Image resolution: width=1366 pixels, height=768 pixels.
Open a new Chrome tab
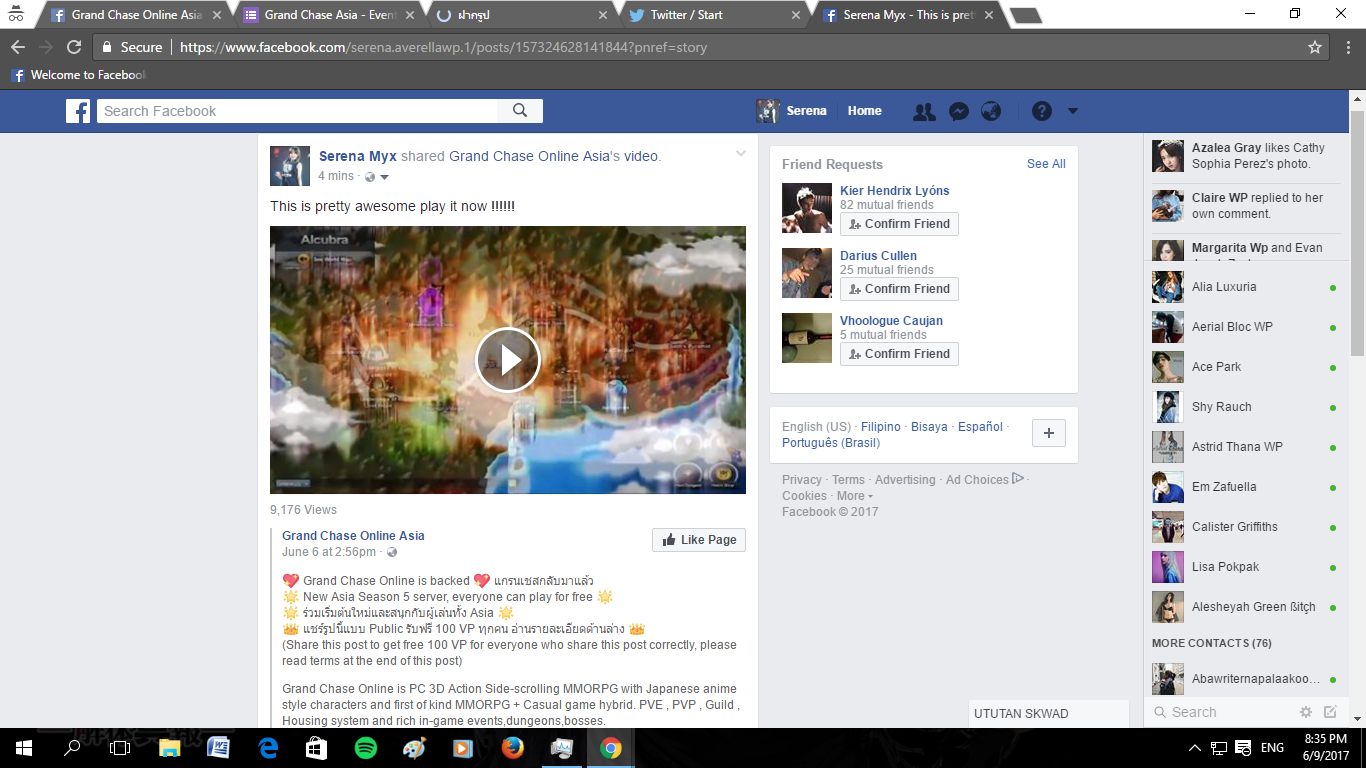coord(1026,15)
